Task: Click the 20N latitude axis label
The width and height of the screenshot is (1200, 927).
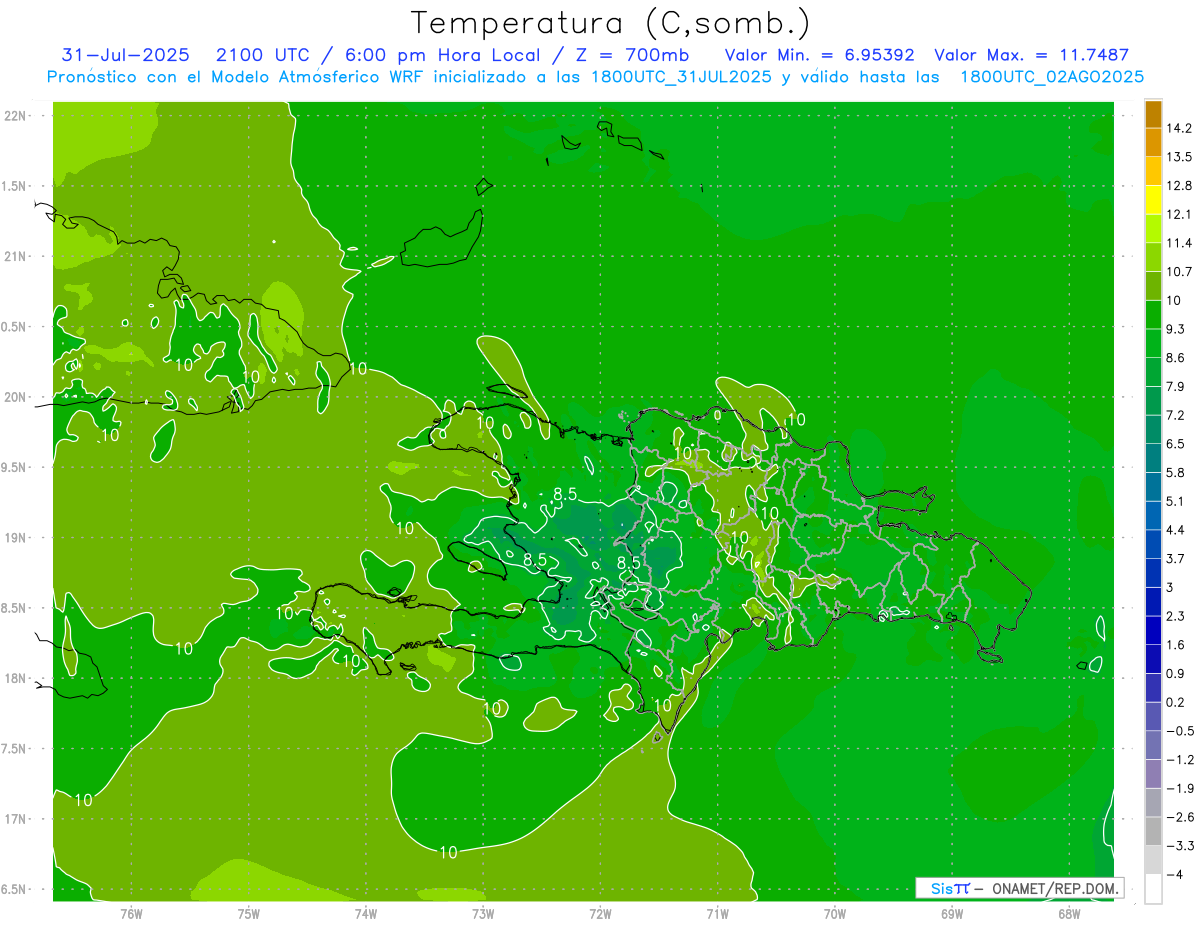Action: 16,398
